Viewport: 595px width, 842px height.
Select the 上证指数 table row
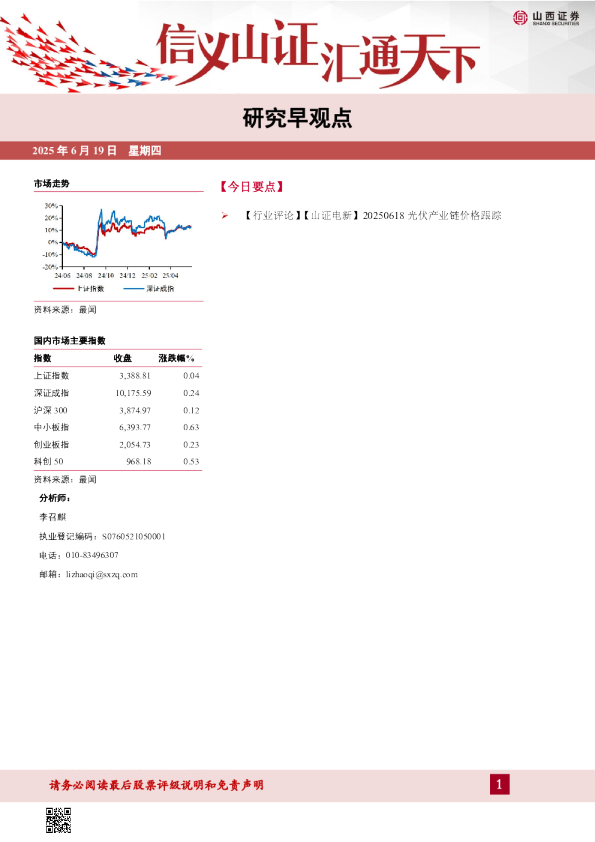118,376
